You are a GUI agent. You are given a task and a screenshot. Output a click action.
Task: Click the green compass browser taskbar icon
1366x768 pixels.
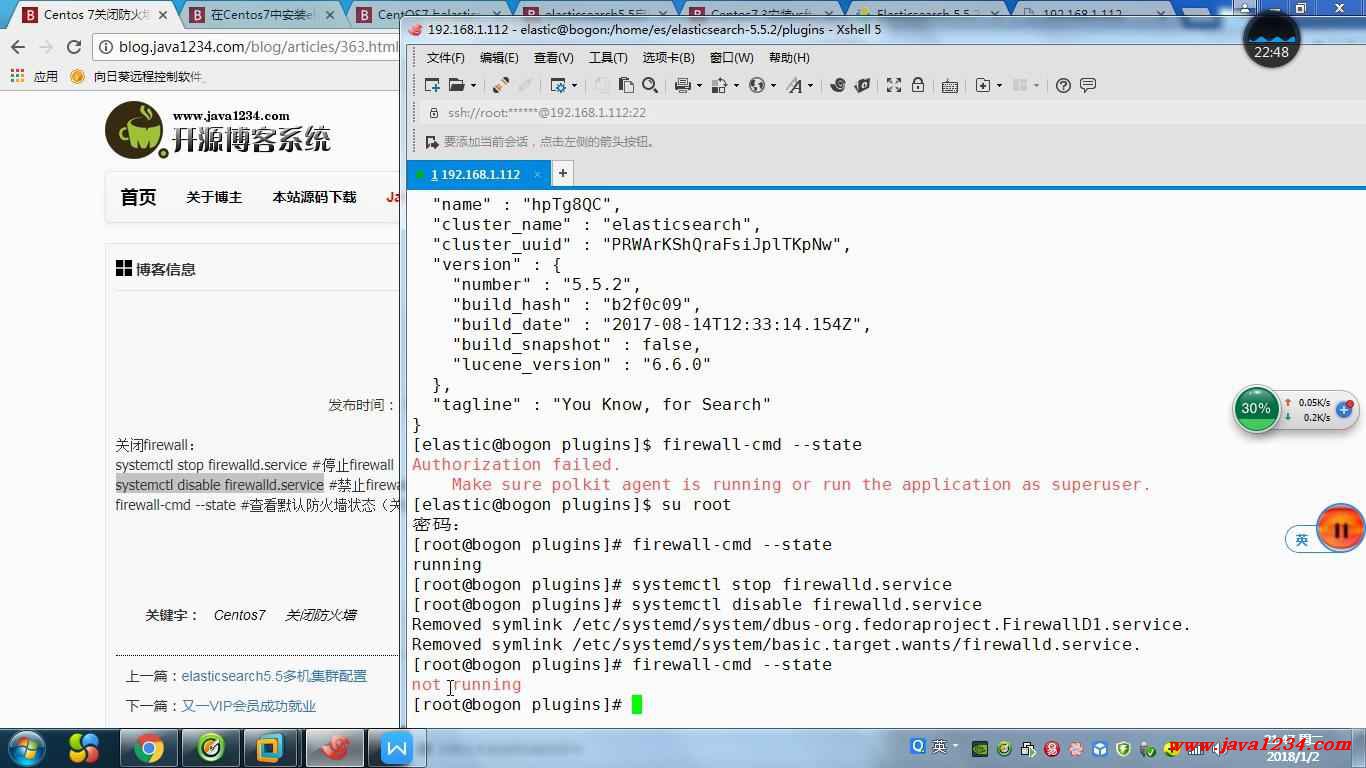click(x=211, y=747)
